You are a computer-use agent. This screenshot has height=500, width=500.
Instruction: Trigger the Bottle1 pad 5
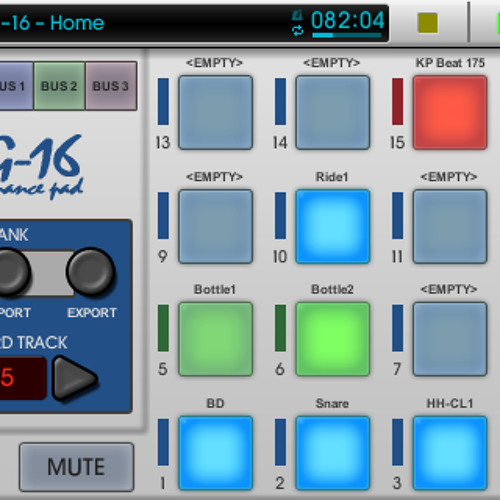216,339
